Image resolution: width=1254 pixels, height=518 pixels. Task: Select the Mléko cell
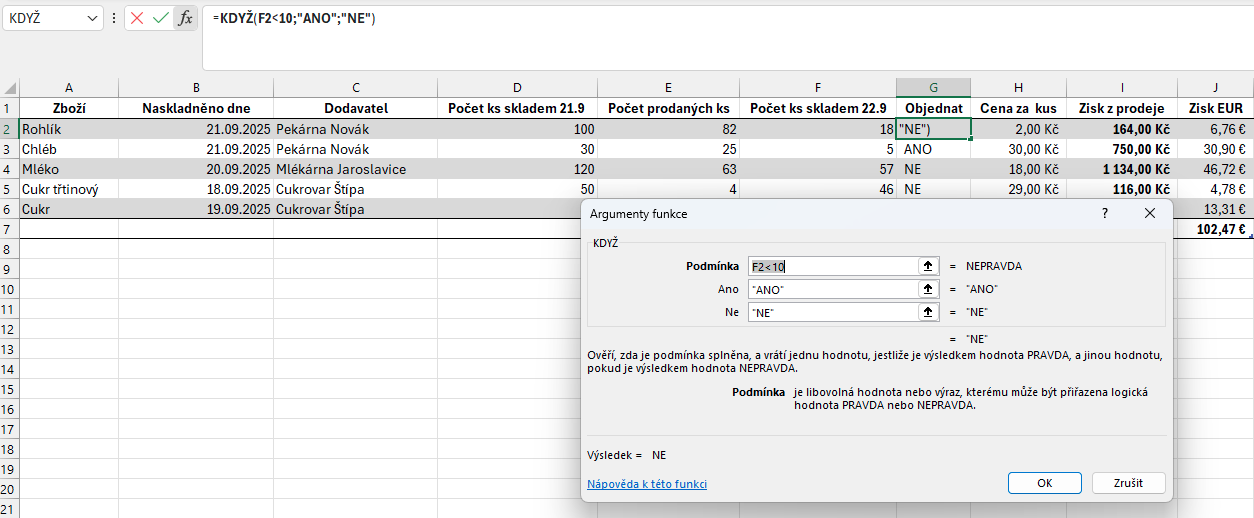pos(69,169)
